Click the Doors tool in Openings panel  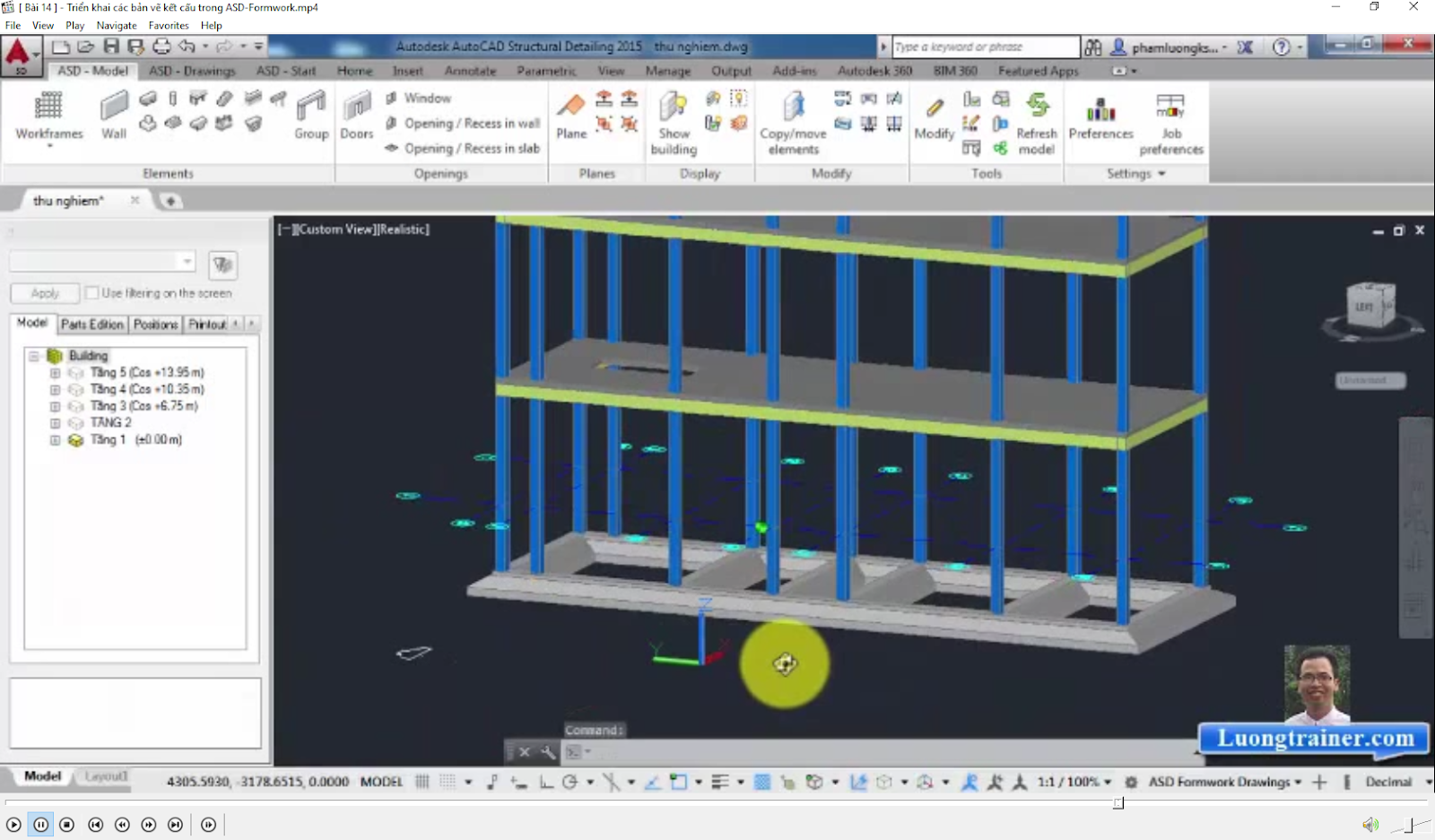356,117
